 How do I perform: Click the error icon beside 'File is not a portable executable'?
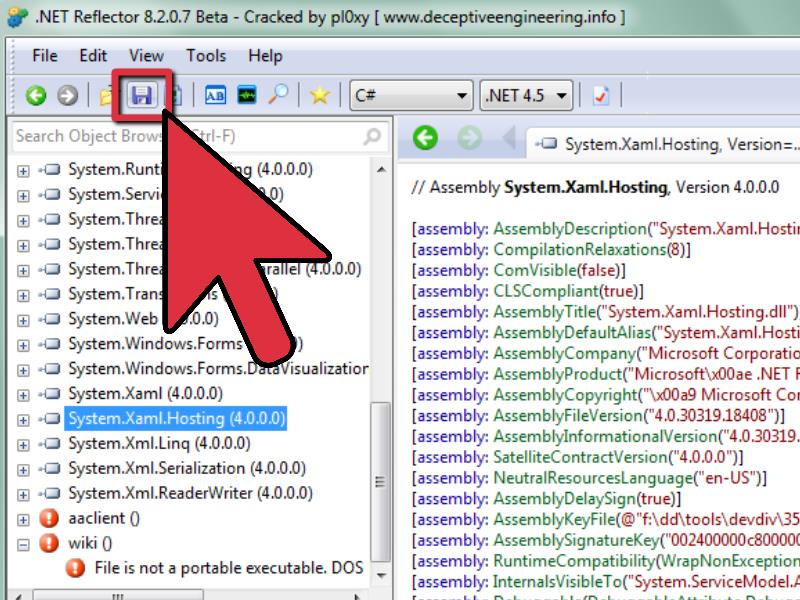click(x=76, y=568)
